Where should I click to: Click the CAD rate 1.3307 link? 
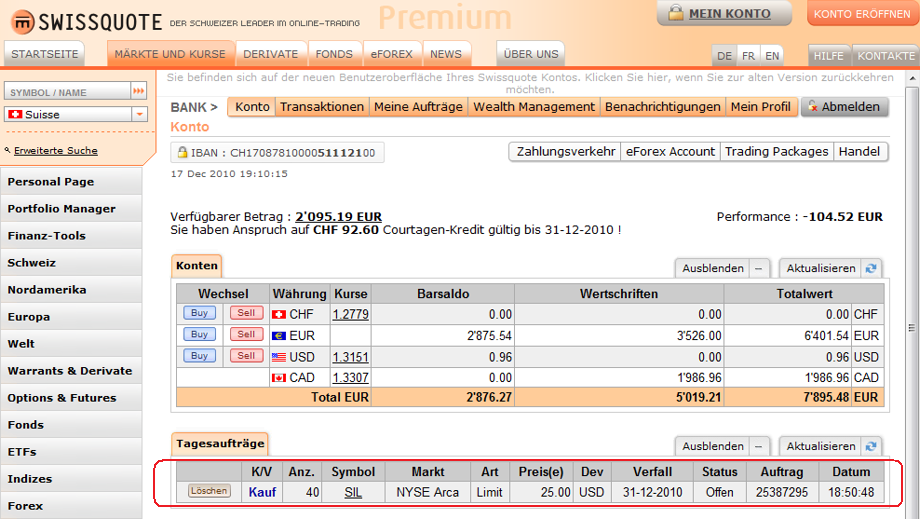[x=351, y=378]
